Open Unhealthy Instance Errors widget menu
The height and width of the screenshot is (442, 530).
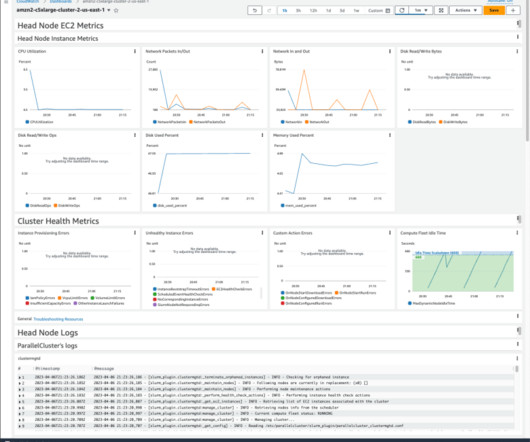tap(262, 233)
